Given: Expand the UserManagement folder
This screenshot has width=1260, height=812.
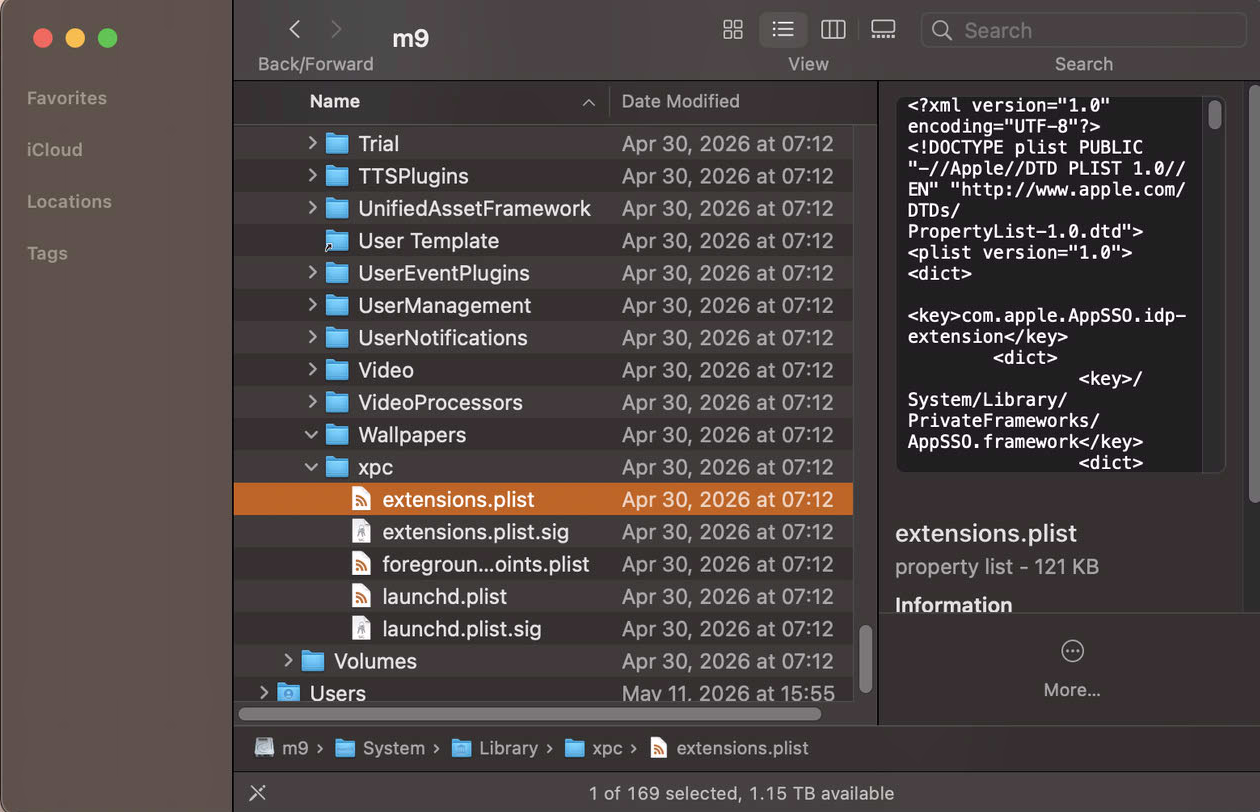Looking at the screenshot, I should pos(312,305).
